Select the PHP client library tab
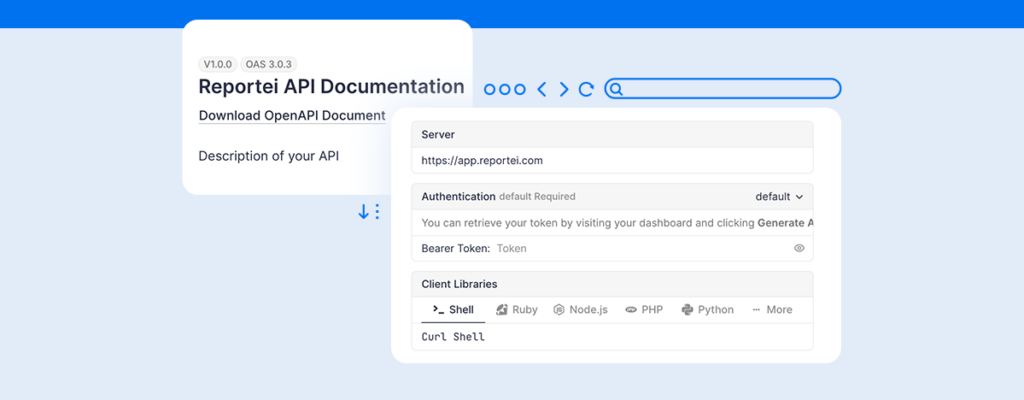 pyautogui.click(x=644, y=310)
